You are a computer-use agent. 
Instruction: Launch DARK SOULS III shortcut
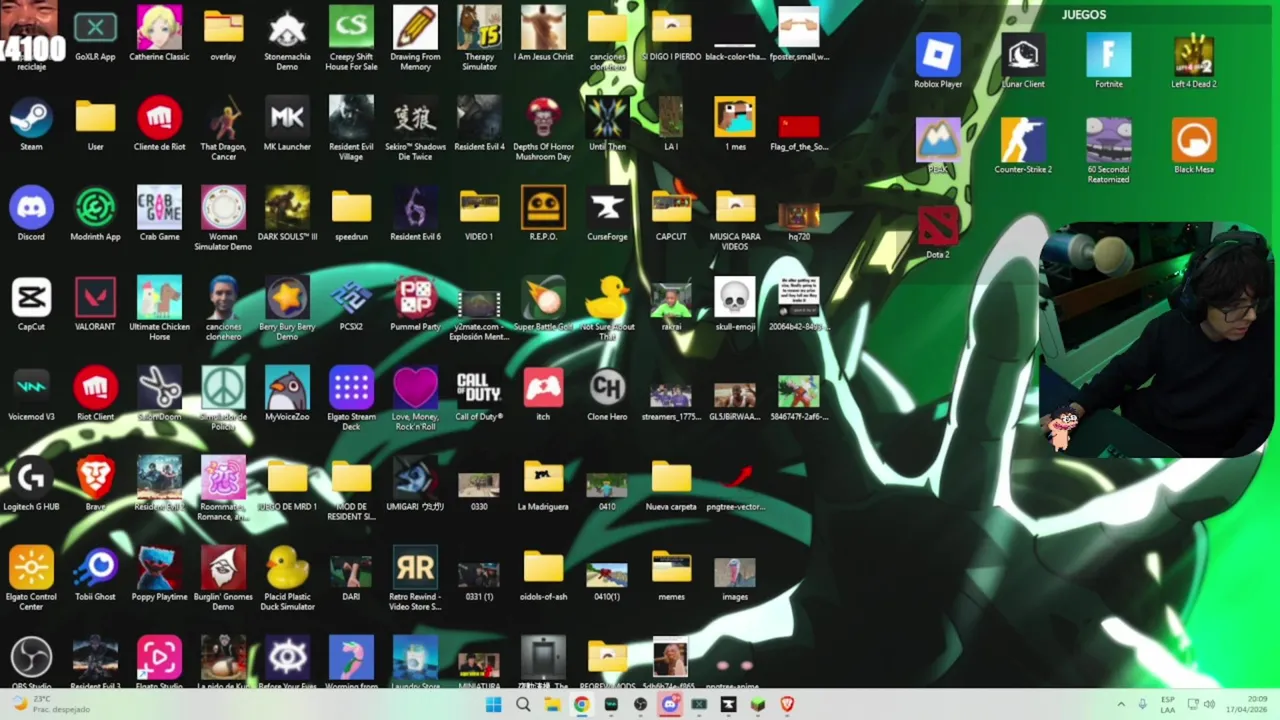[287, 215]
